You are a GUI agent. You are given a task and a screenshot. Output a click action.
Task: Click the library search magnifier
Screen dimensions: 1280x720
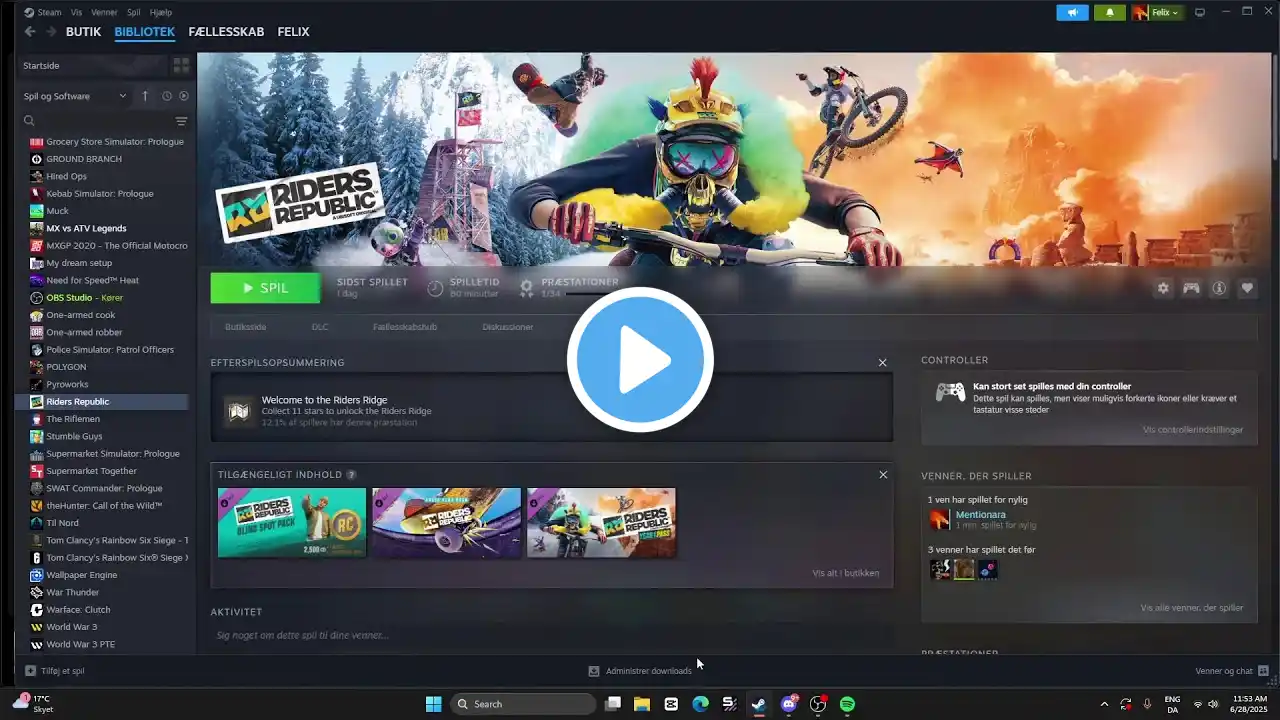pyautogui.click(x=29, y=121)
